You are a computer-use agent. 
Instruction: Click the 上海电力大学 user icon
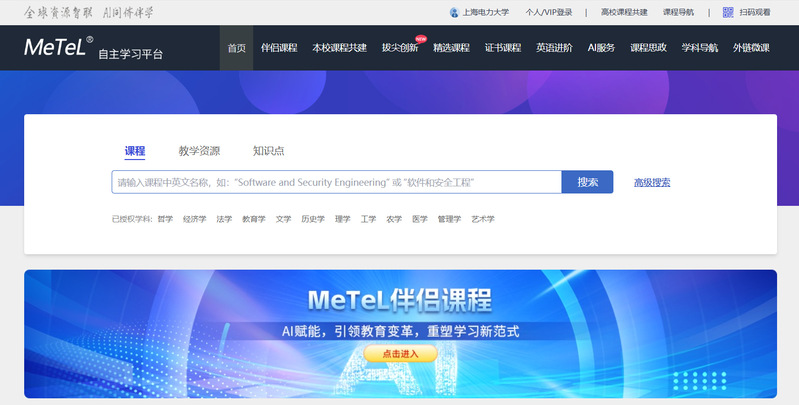pyautogui.click(x=456, y=13)
